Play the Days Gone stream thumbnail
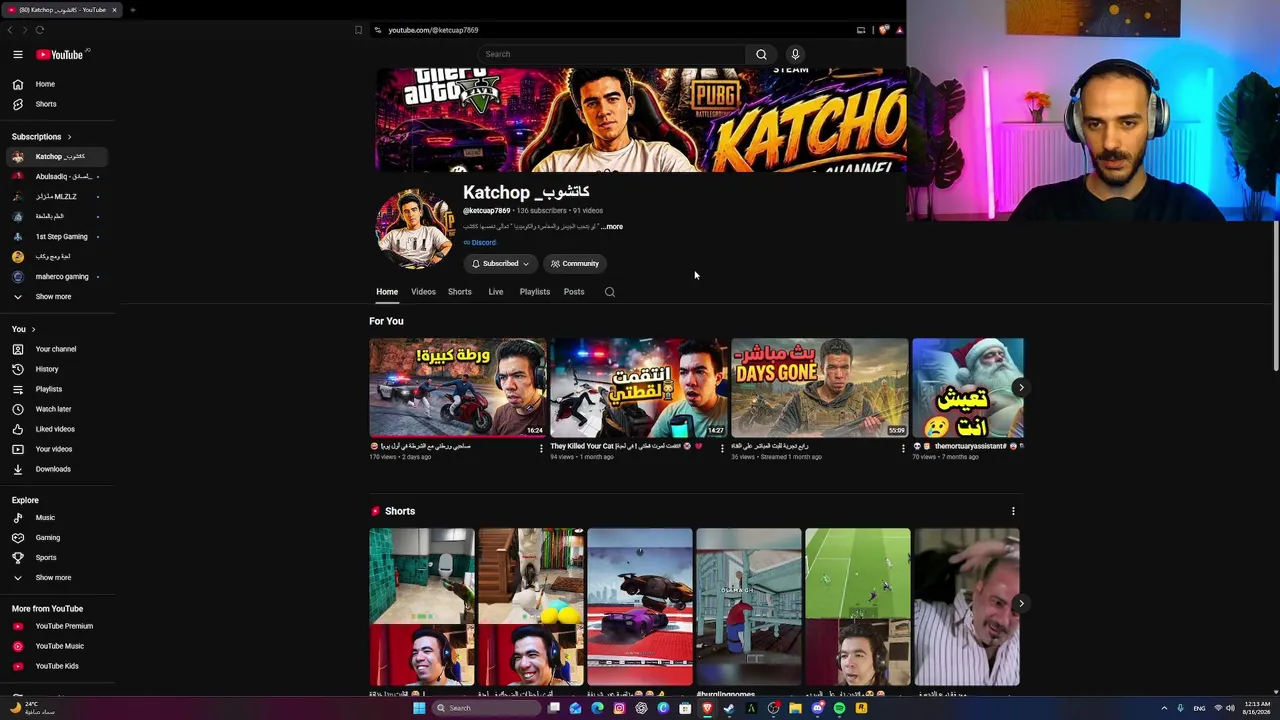 pos(820,388)
